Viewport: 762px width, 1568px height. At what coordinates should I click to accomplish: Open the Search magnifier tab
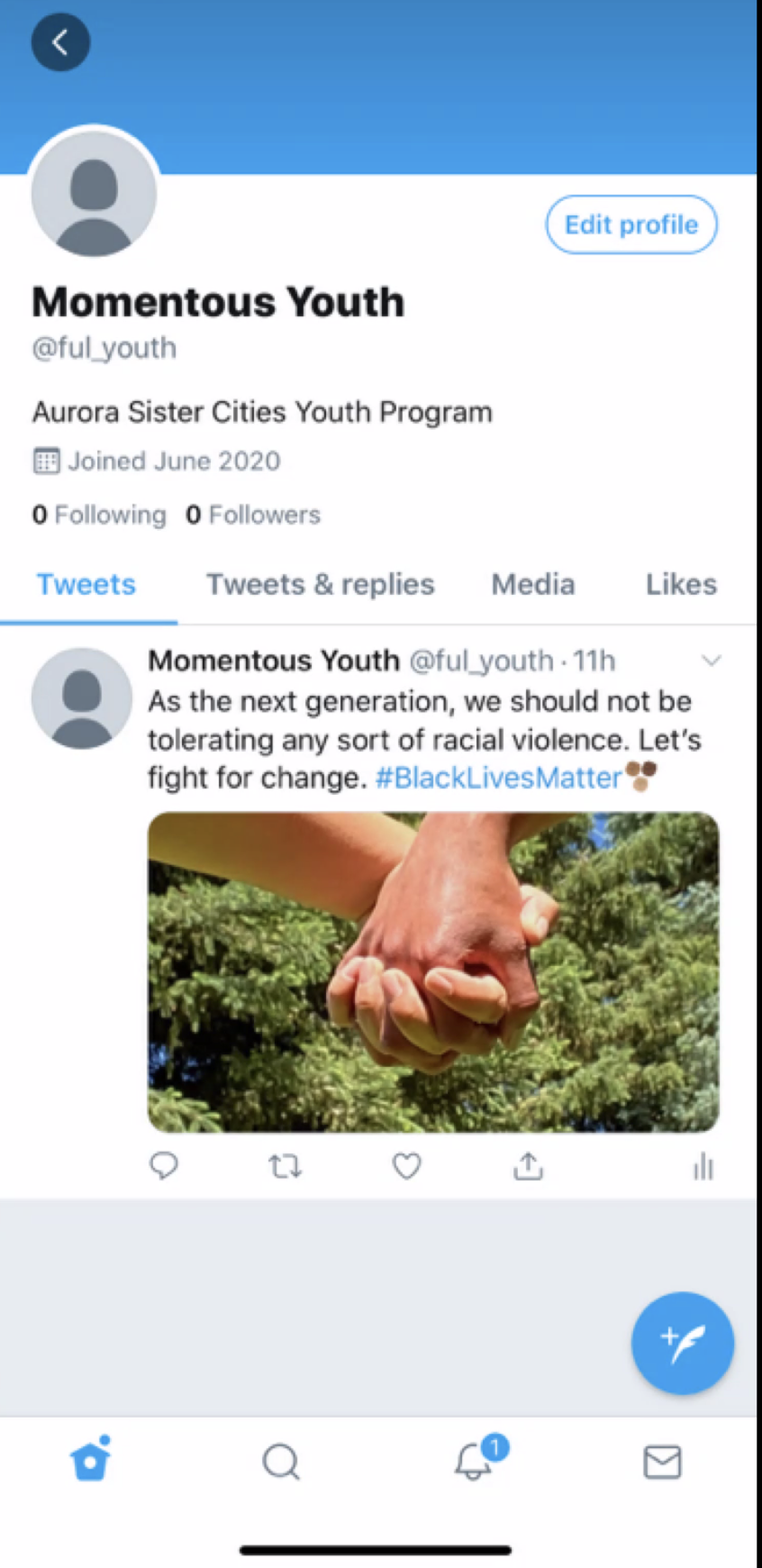click(281, 1462)
